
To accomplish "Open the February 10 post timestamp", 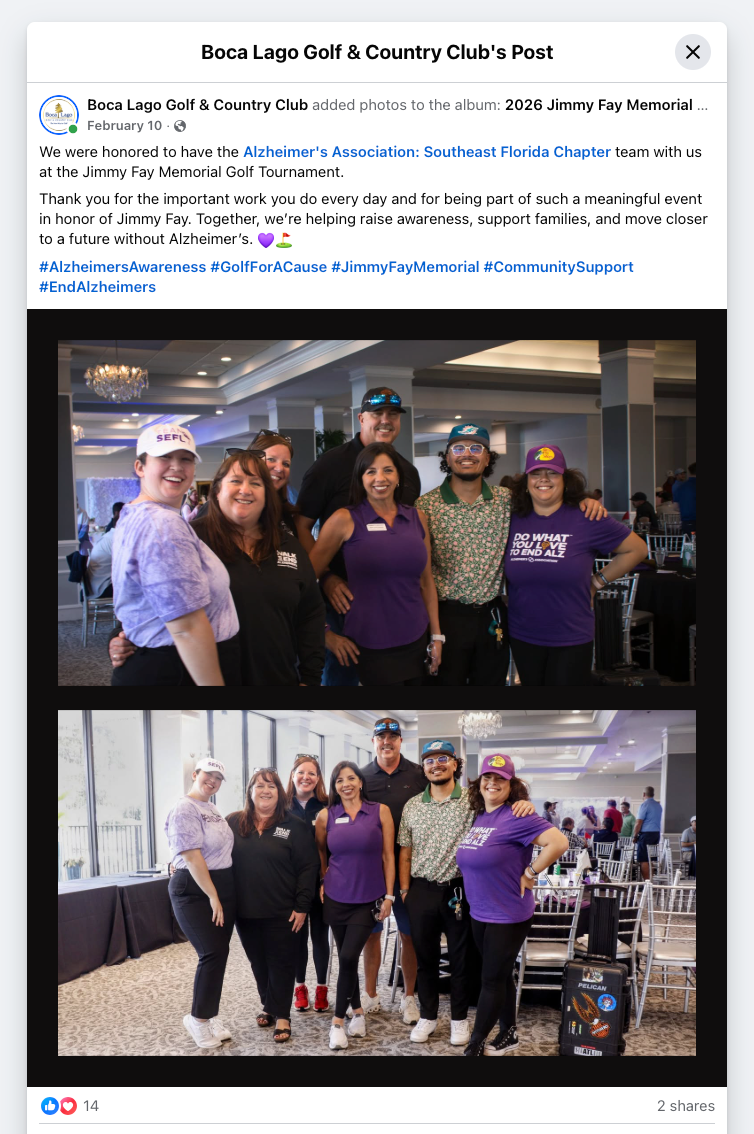I will (124, 126).
